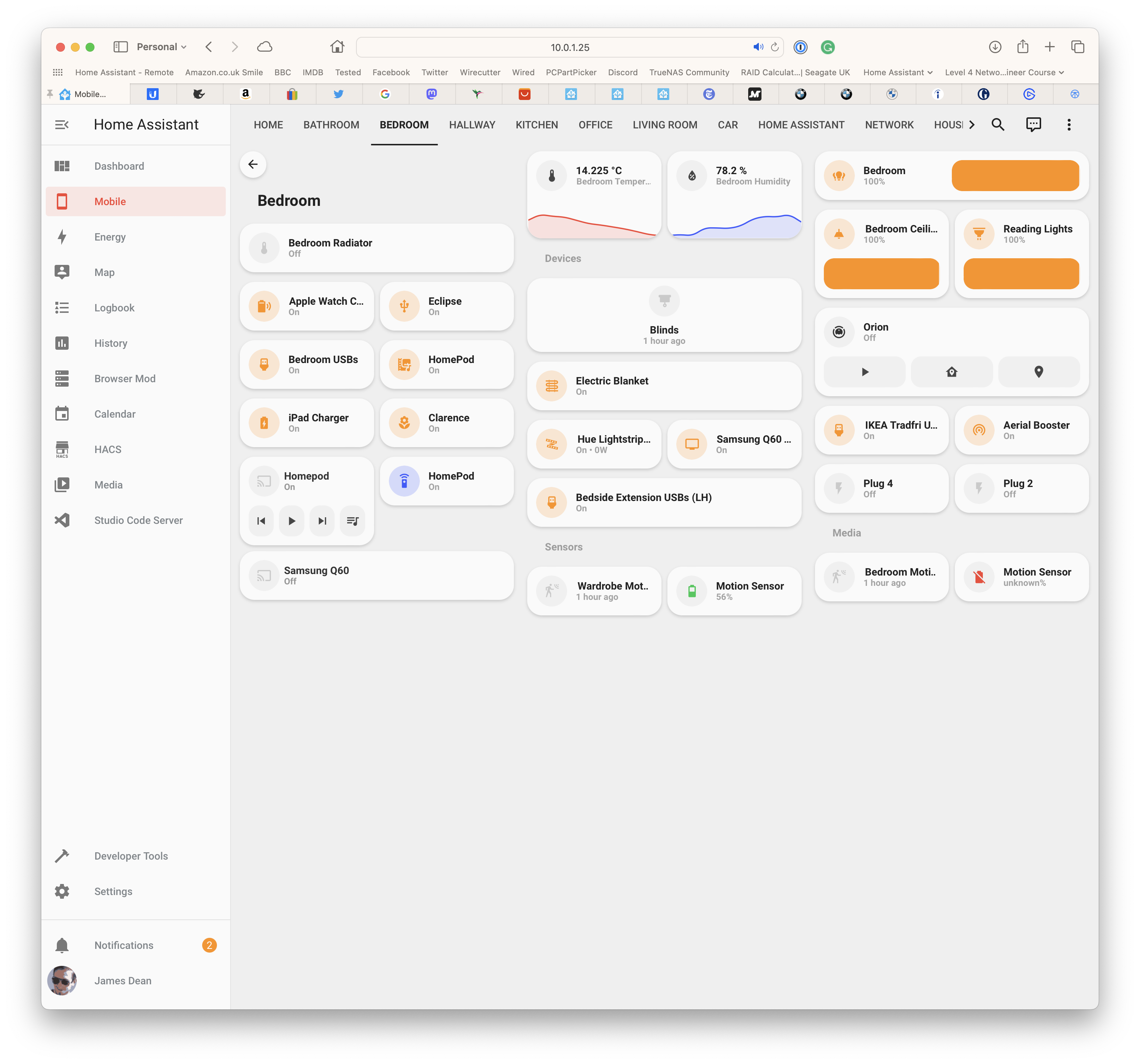The width and height of the screenshot is (1140, 1064).
Task: Toggle the Bedroom Radiator card
Action: (377, 248)
